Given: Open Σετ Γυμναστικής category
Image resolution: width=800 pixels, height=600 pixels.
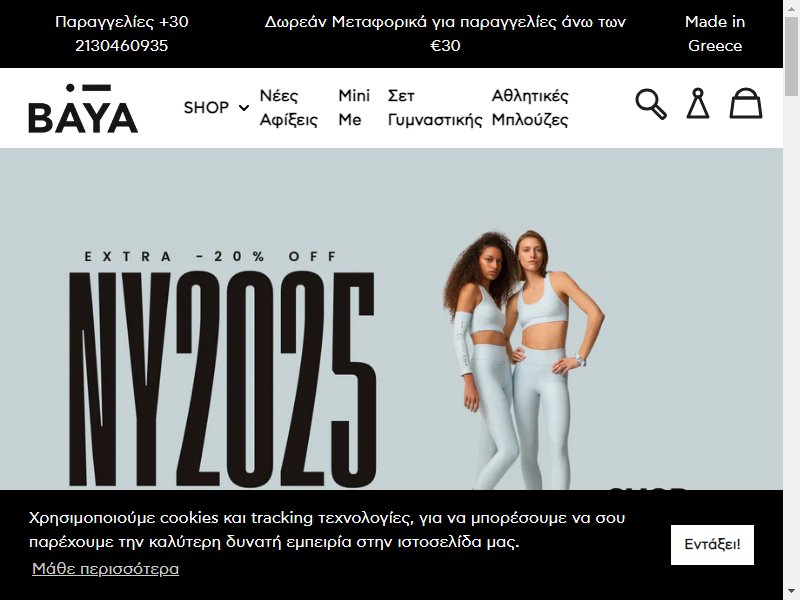Looking at the screenshot, I should tap(435, 108).
